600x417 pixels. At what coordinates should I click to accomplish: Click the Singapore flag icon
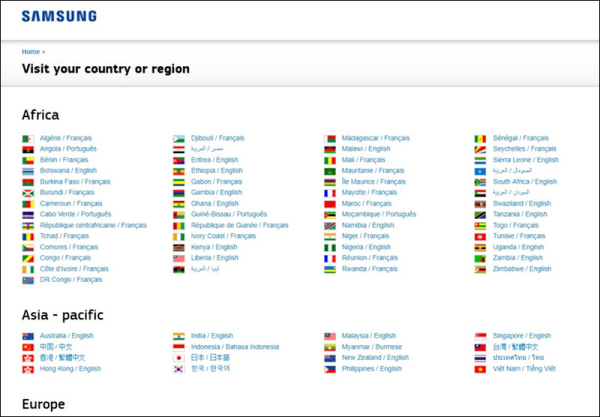pos(480,337)
